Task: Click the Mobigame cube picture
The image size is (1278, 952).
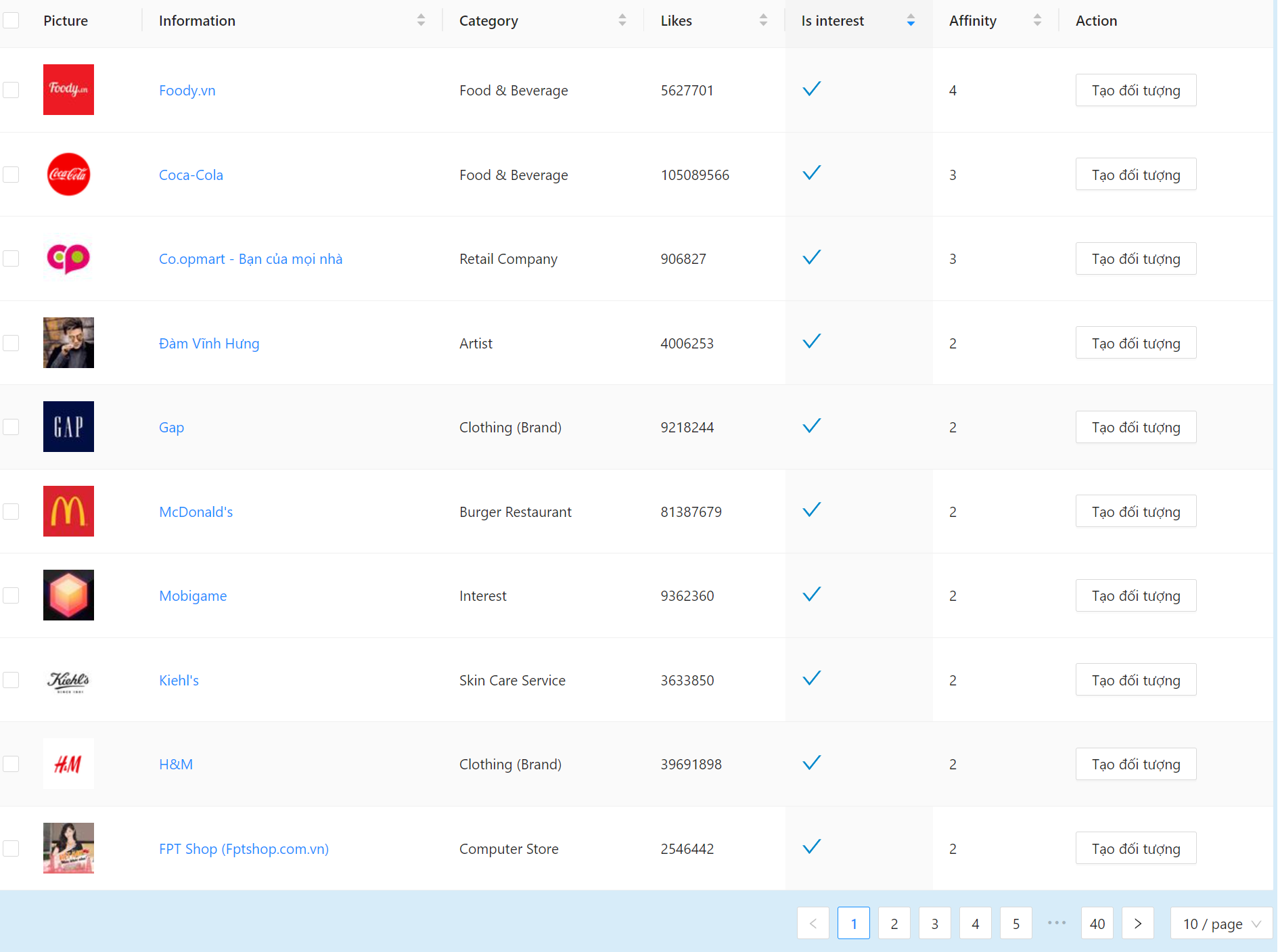Action: [68, 595]
